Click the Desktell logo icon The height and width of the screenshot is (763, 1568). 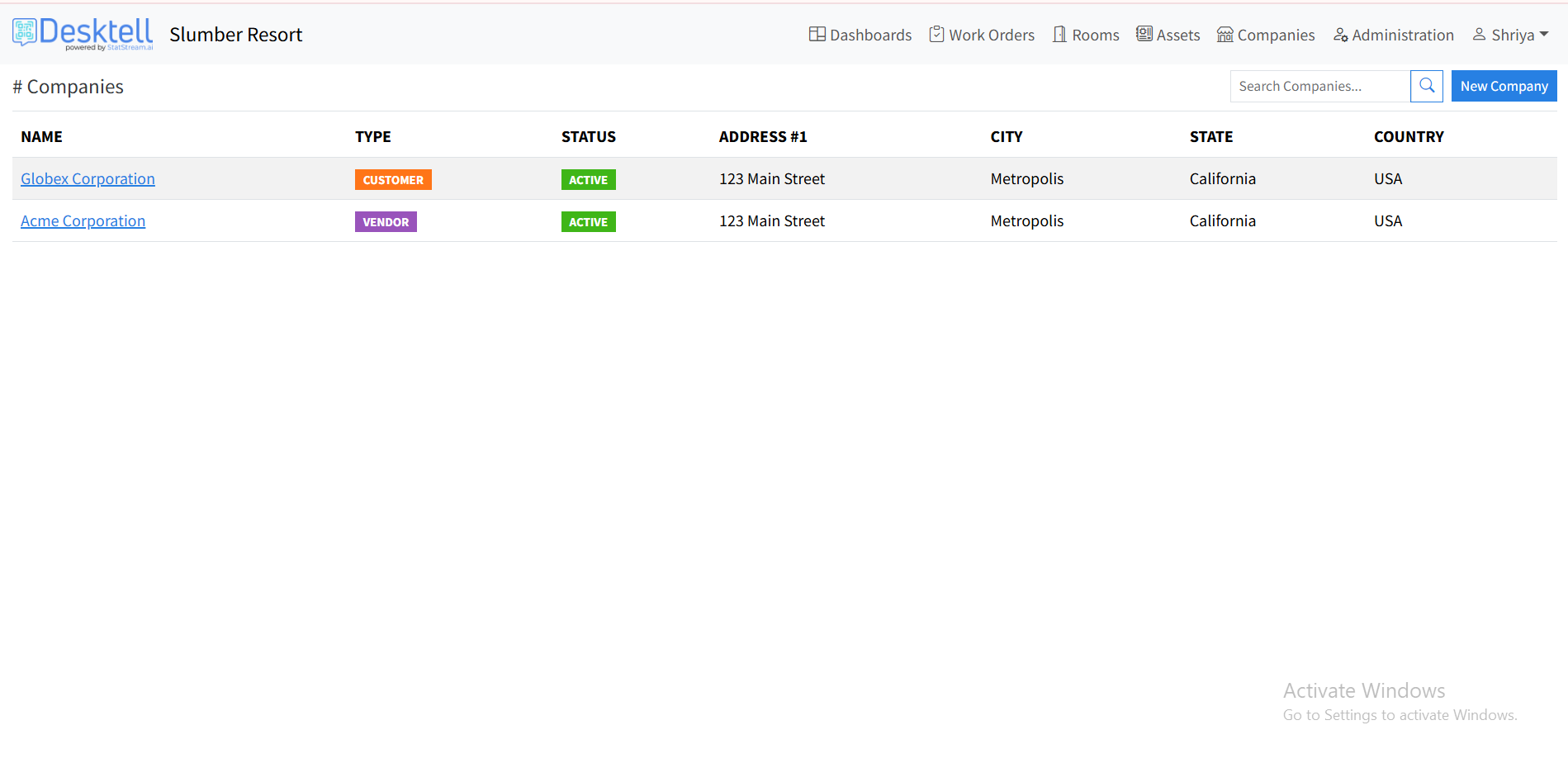click(24, 32)
